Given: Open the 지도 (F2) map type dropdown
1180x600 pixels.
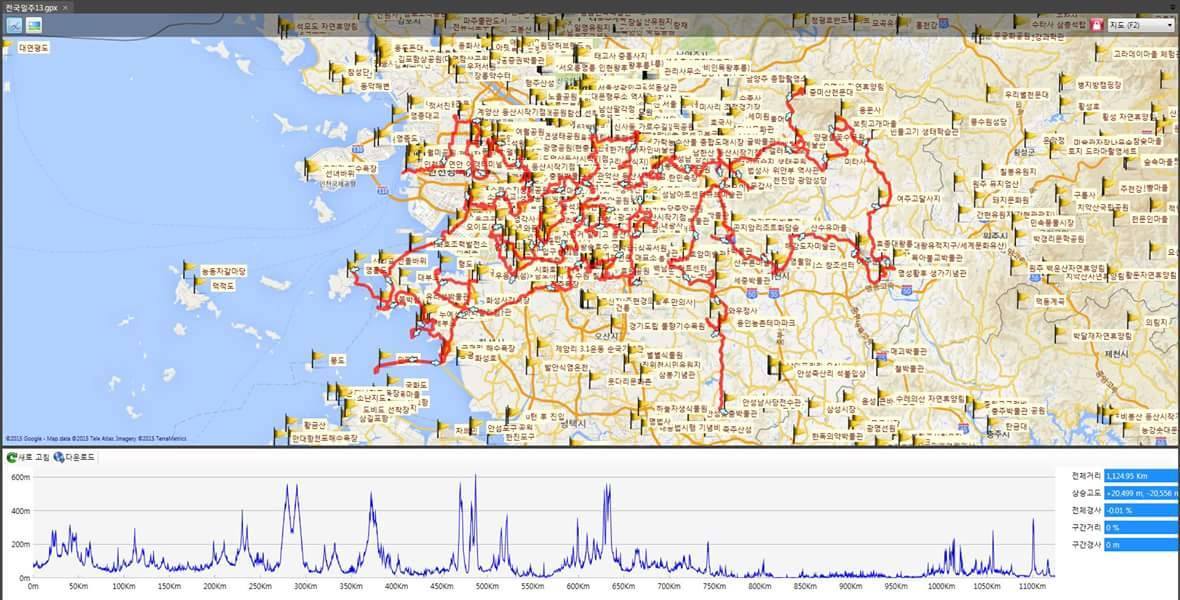Looking at the screenshot, I should point(1140,25).
